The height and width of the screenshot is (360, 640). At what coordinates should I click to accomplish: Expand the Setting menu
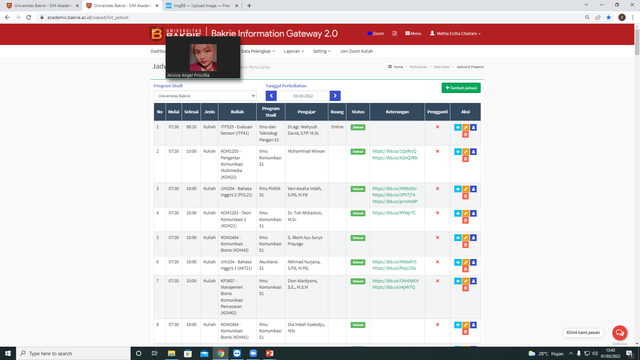[322, 51]
